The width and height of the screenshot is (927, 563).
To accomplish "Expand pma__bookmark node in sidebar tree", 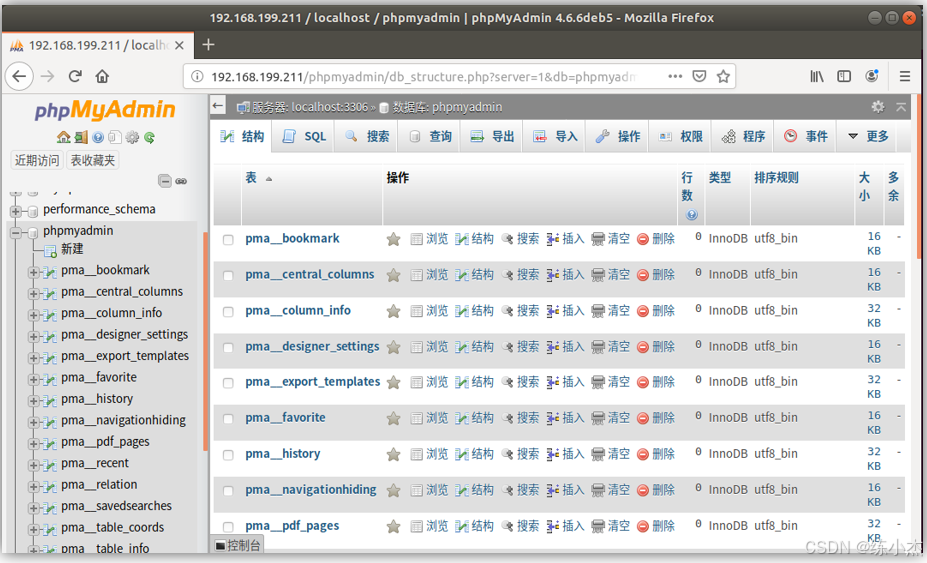I will tap(34, 272).
